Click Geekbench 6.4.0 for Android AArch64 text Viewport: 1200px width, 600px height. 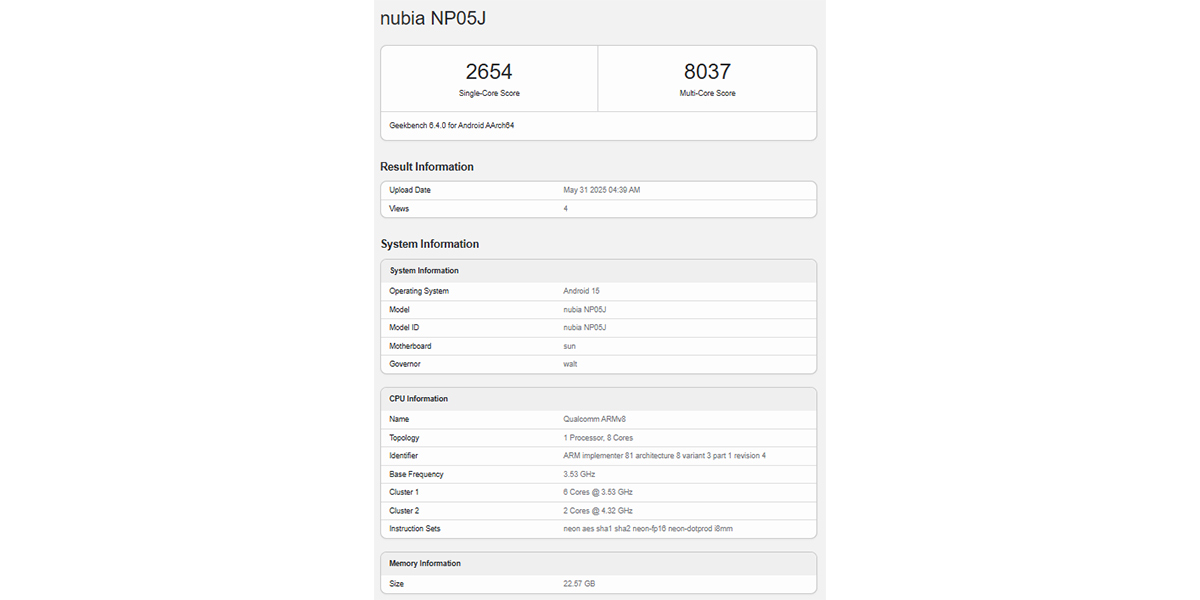point(452,126)
